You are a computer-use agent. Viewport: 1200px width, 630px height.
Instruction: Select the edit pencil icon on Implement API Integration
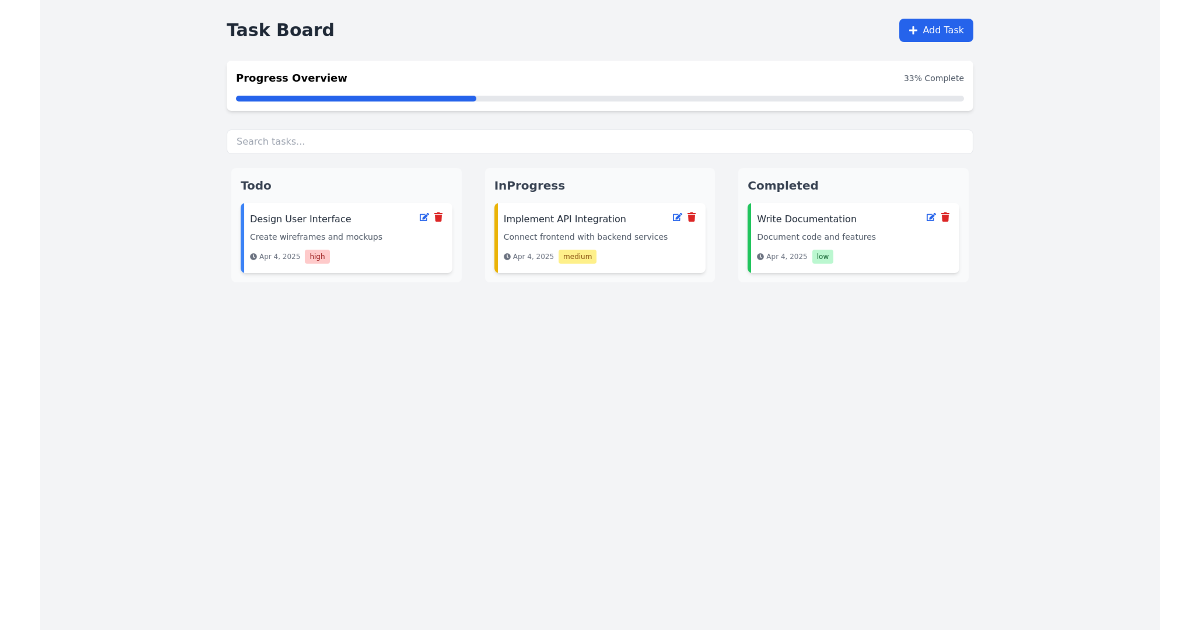click(x=677, y=217)
